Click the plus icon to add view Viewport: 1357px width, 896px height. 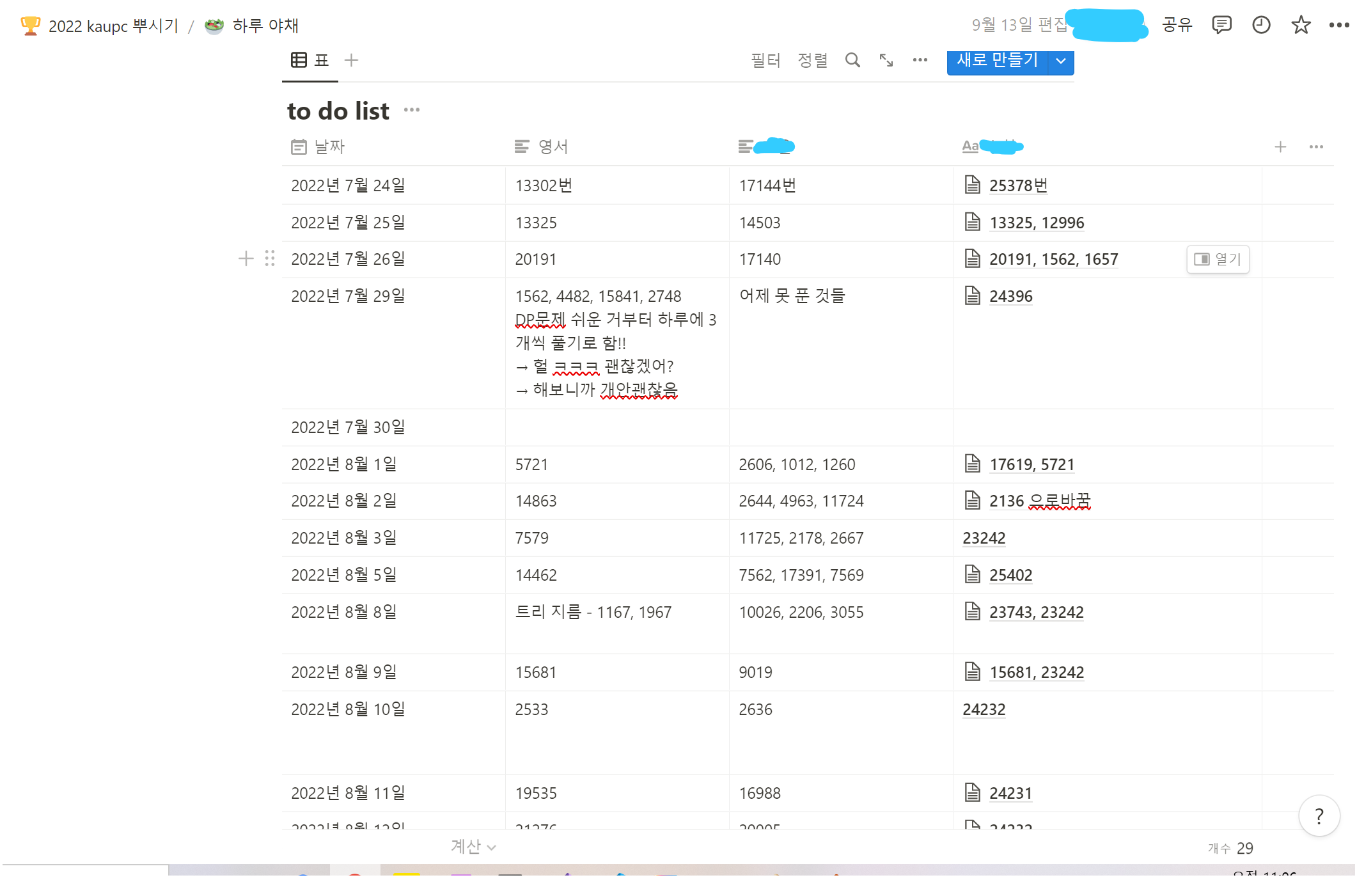(351, 60)
